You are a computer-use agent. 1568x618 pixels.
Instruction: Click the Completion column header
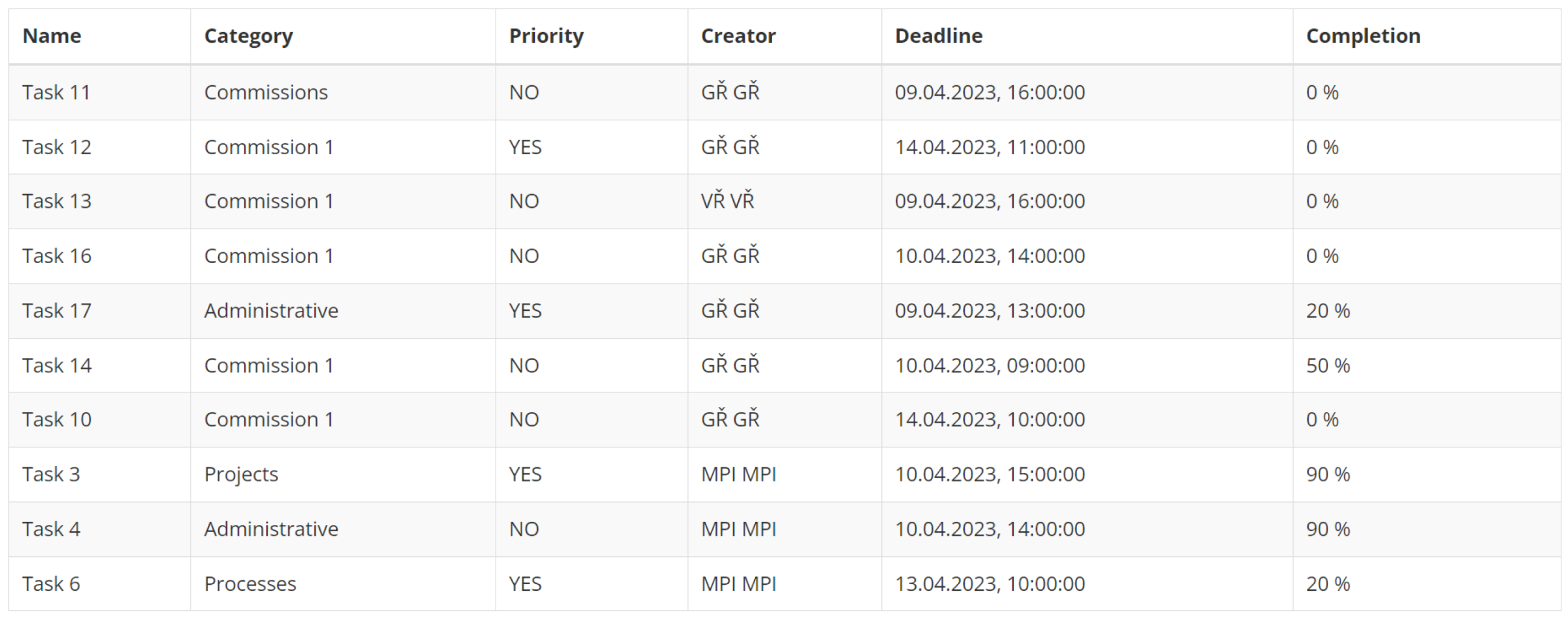click(x=1363, y=36)
